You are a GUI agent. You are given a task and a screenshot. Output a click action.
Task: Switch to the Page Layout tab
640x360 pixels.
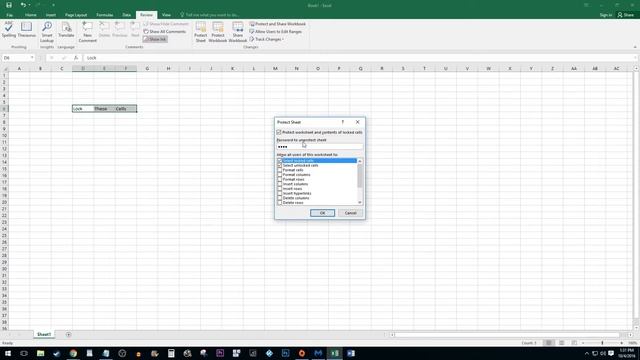tap(76, 15)
